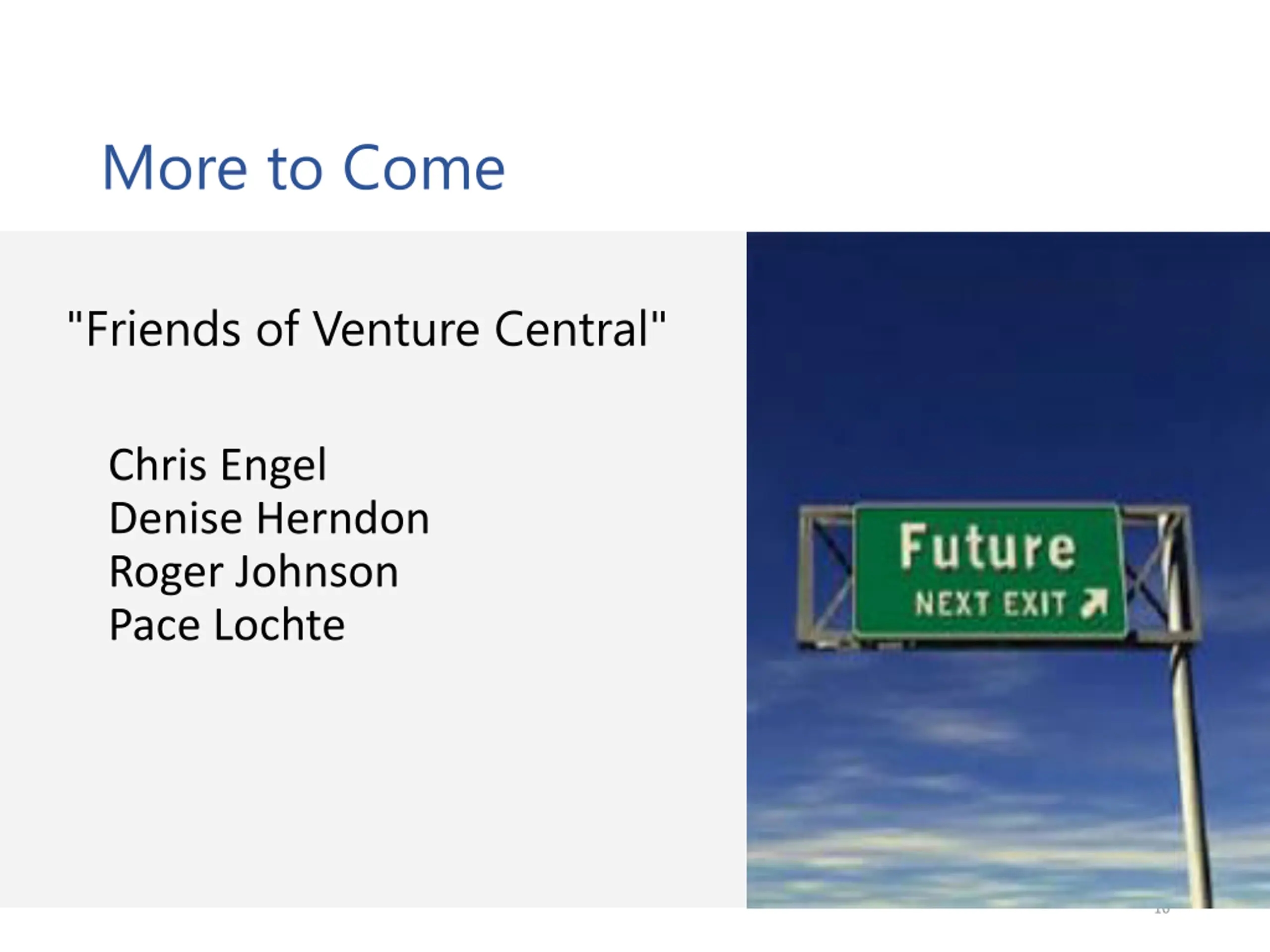Click the word "Venture" in the quoted heading

(x=395, y=329)
